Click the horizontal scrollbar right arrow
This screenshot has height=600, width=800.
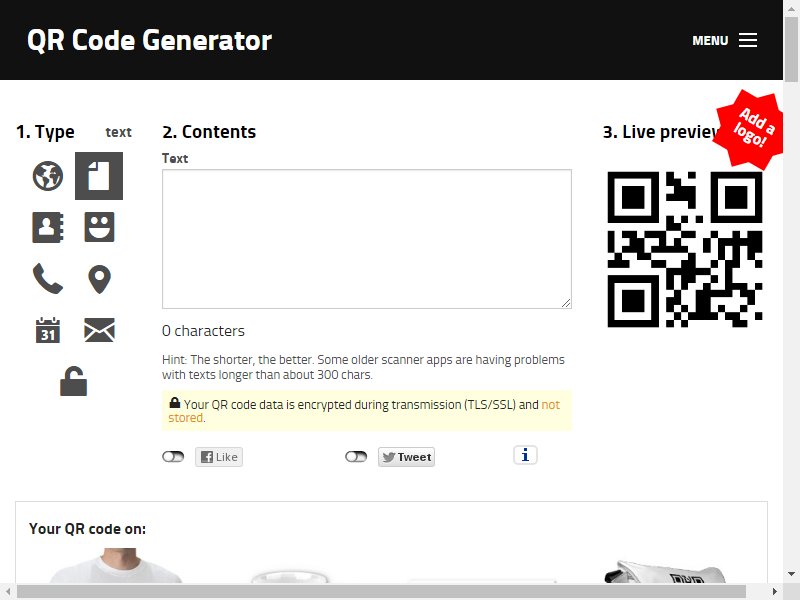click(775, 592)
